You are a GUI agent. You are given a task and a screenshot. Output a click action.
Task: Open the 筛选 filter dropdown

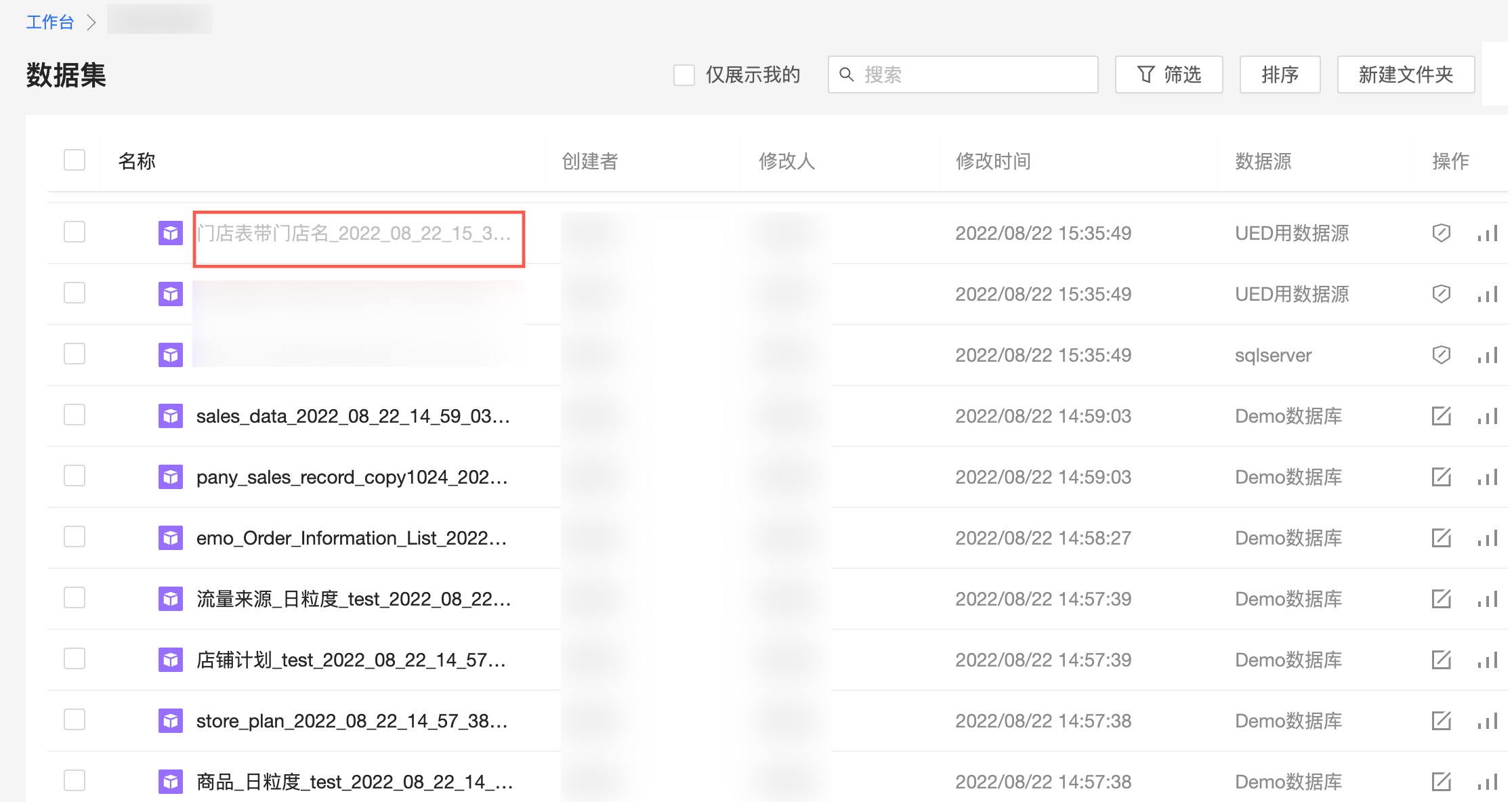[x=1169, y=75]
